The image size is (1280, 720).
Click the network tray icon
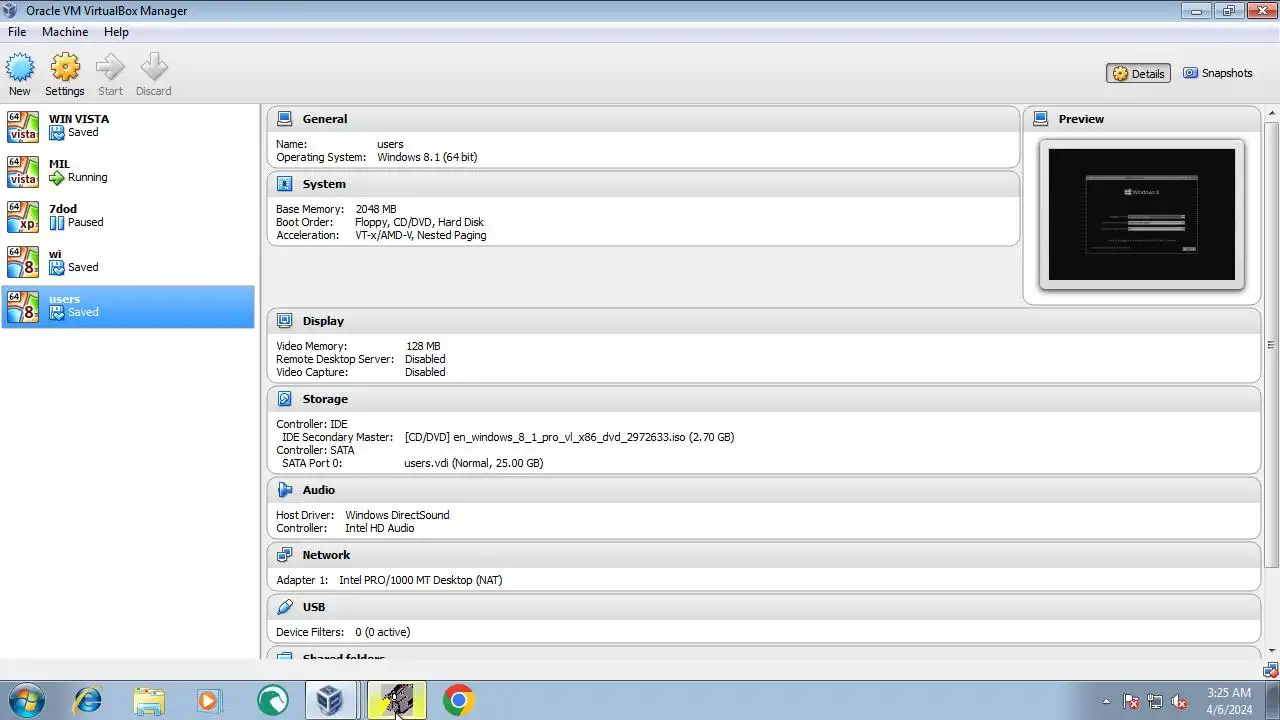pyautogui.click(x=1155, y=701)
